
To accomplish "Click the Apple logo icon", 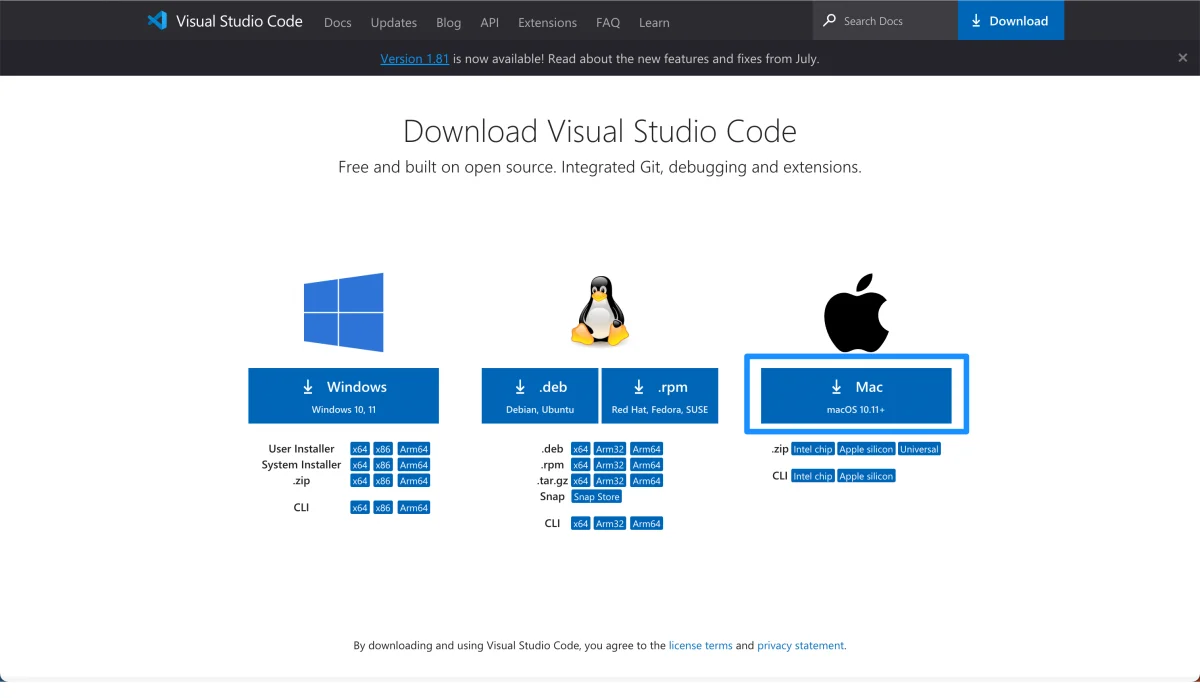I will coord(856,312).
